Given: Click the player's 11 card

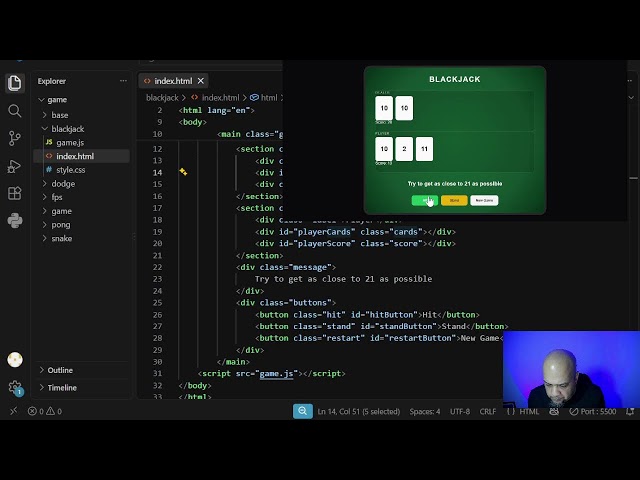Looking at the screenshot, I should click(x=424, y=149).
